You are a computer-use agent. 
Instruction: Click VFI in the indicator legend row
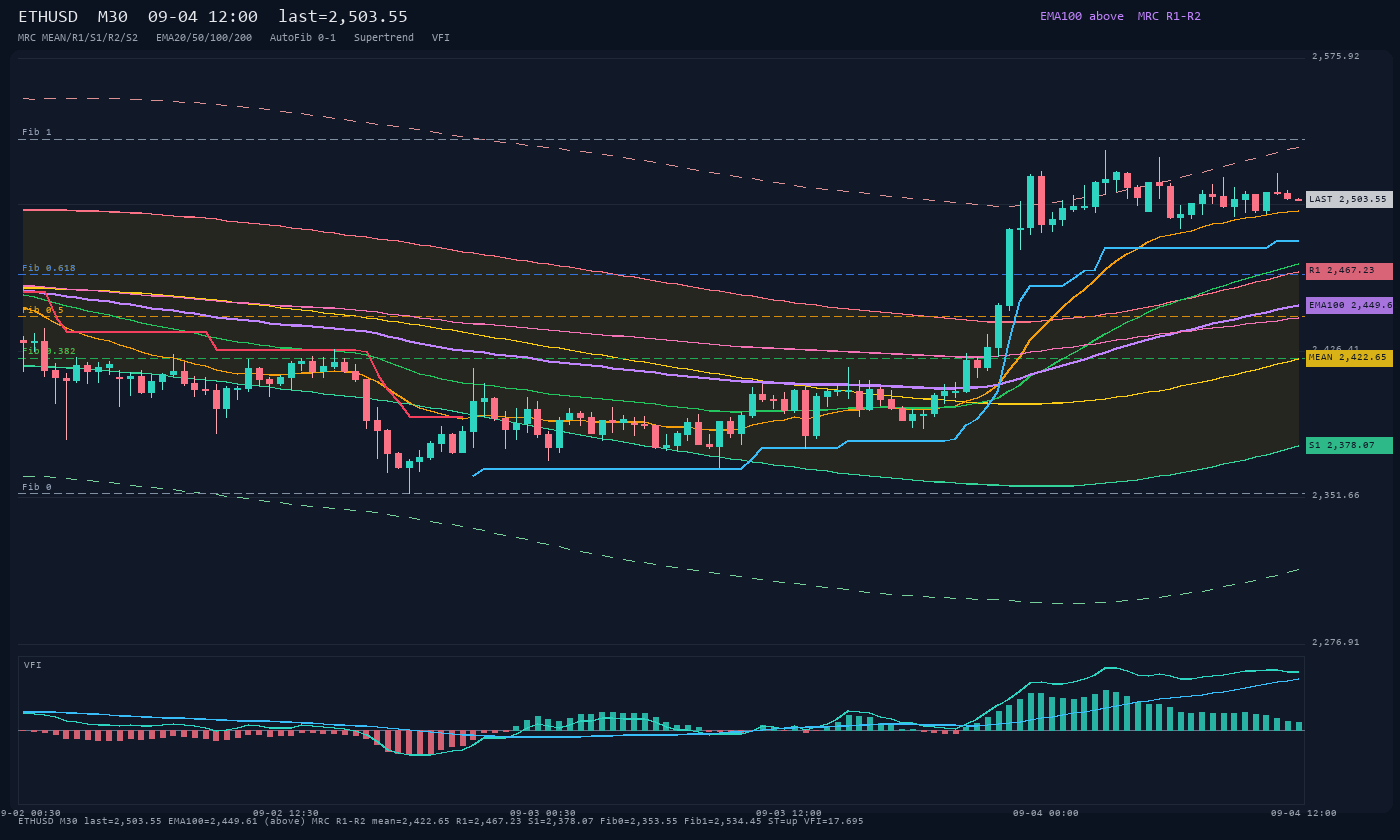(441, 38)
